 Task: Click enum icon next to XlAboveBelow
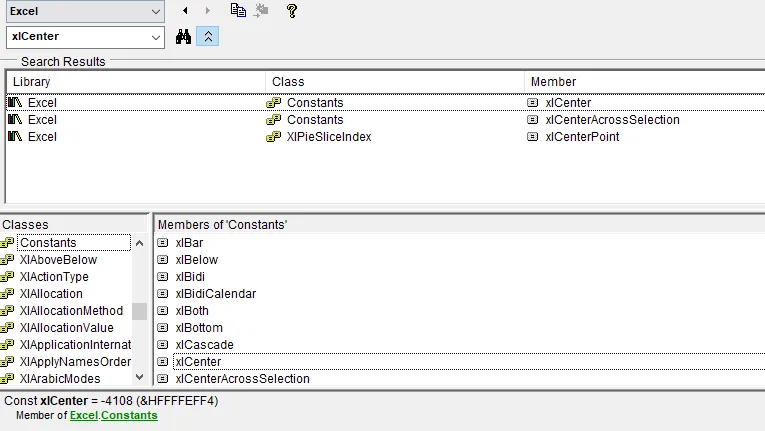coord(7,260)
